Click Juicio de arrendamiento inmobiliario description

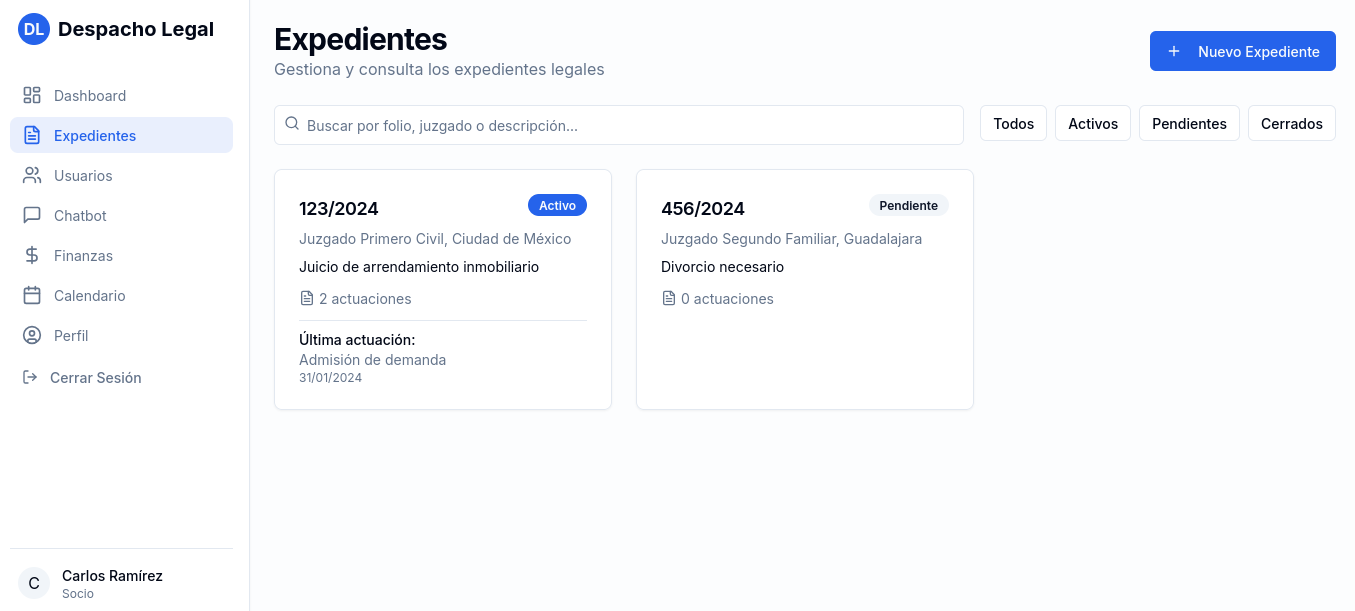pyautogui.click(x=419, y=267)
